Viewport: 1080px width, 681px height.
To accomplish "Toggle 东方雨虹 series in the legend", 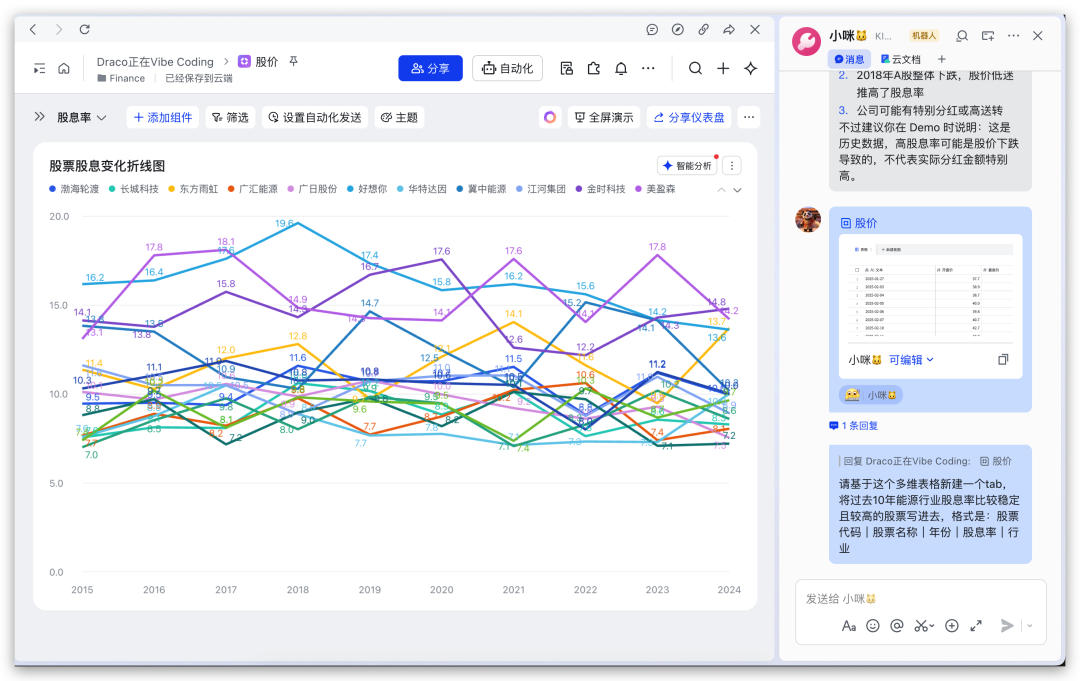I will pyautogui.click(x=191, y=189).
